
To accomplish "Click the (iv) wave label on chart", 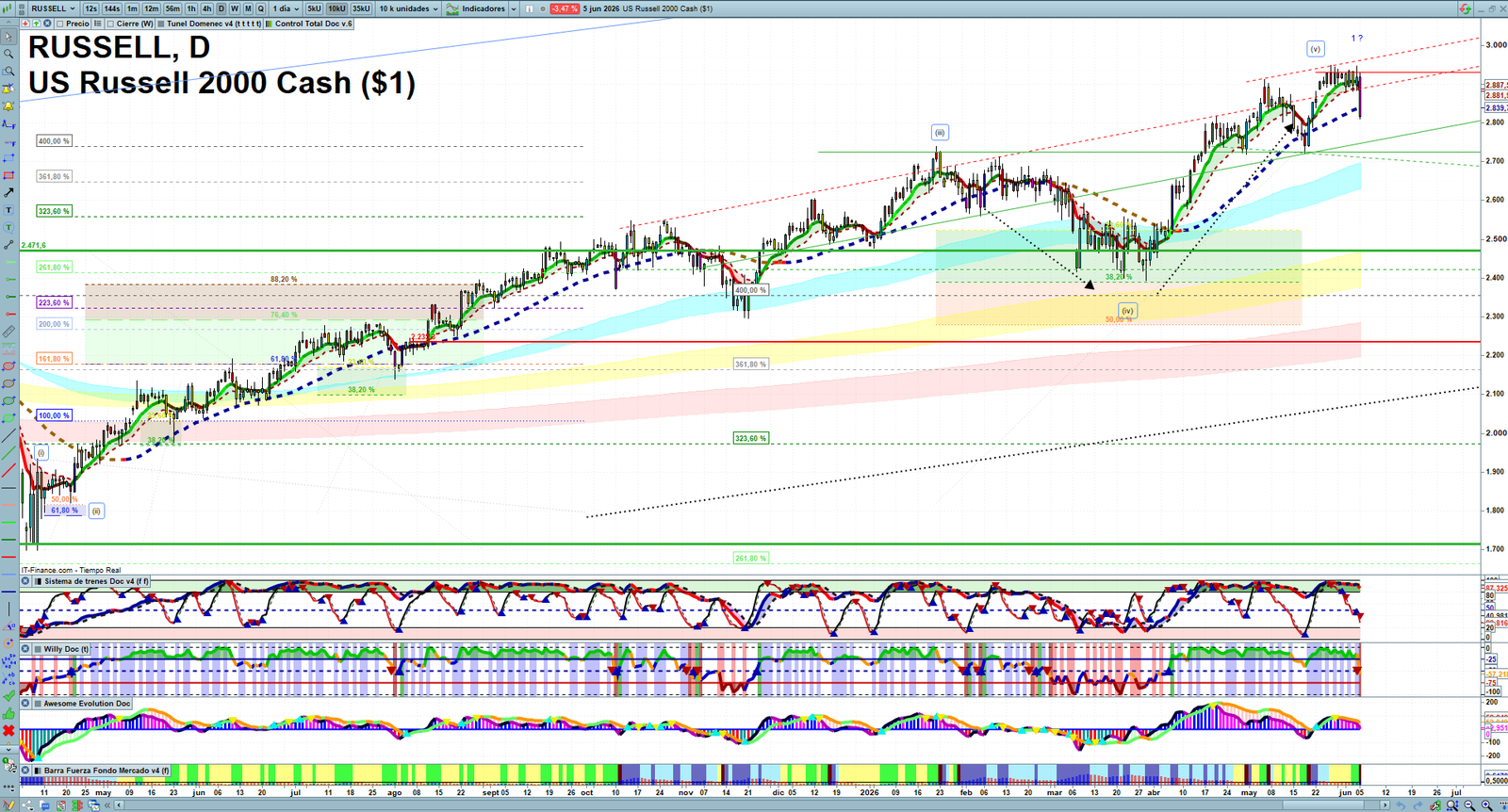I will [1127, 310].
